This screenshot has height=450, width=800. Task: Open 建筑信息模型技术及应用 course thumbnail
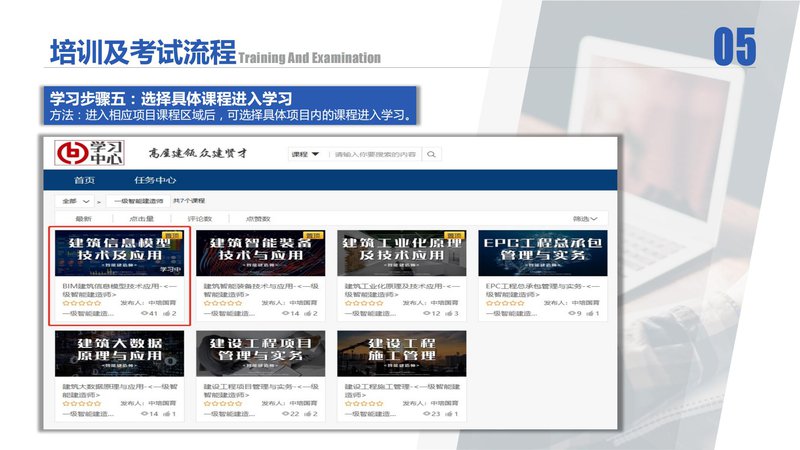tap(119, 253)
